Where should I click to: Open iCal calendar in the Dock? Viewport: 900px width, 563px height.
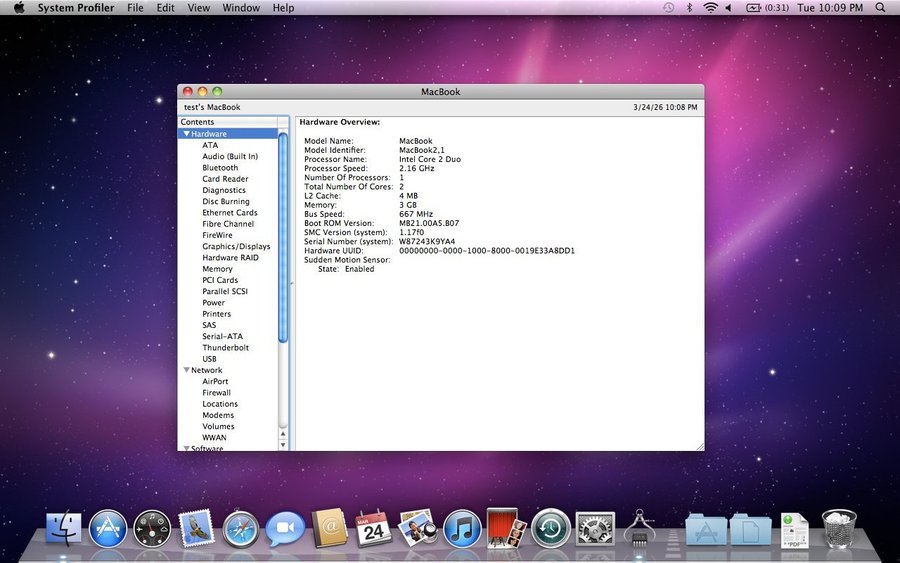pyautogui.click(x=374, y=528)
